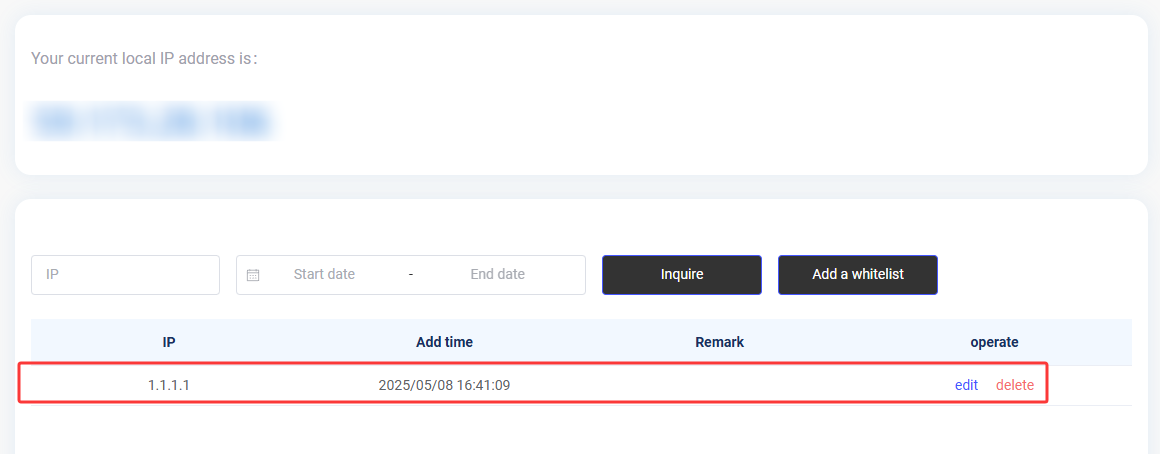Screen dimensions: 1160x454
Task: Edit the 1.1.1.1 whitelist entry
Action: point(966,385)
